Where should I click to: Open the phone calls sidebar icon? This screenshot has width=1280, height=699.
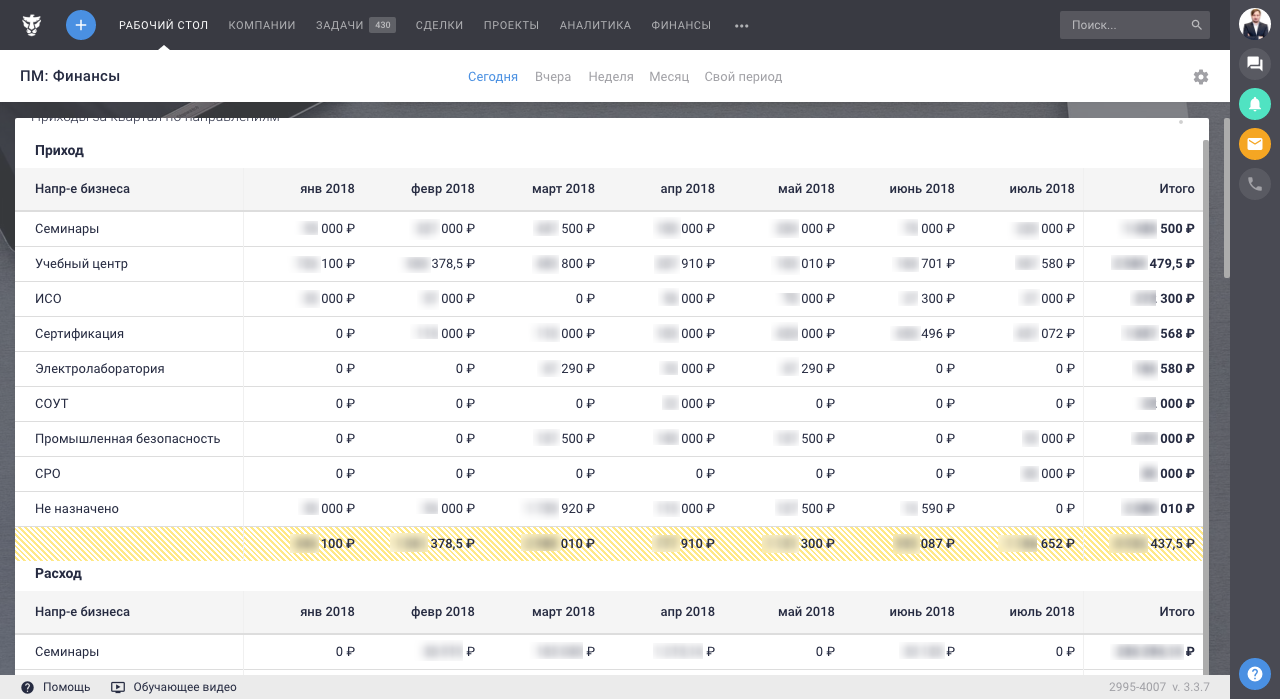[x=1255, y=184]
